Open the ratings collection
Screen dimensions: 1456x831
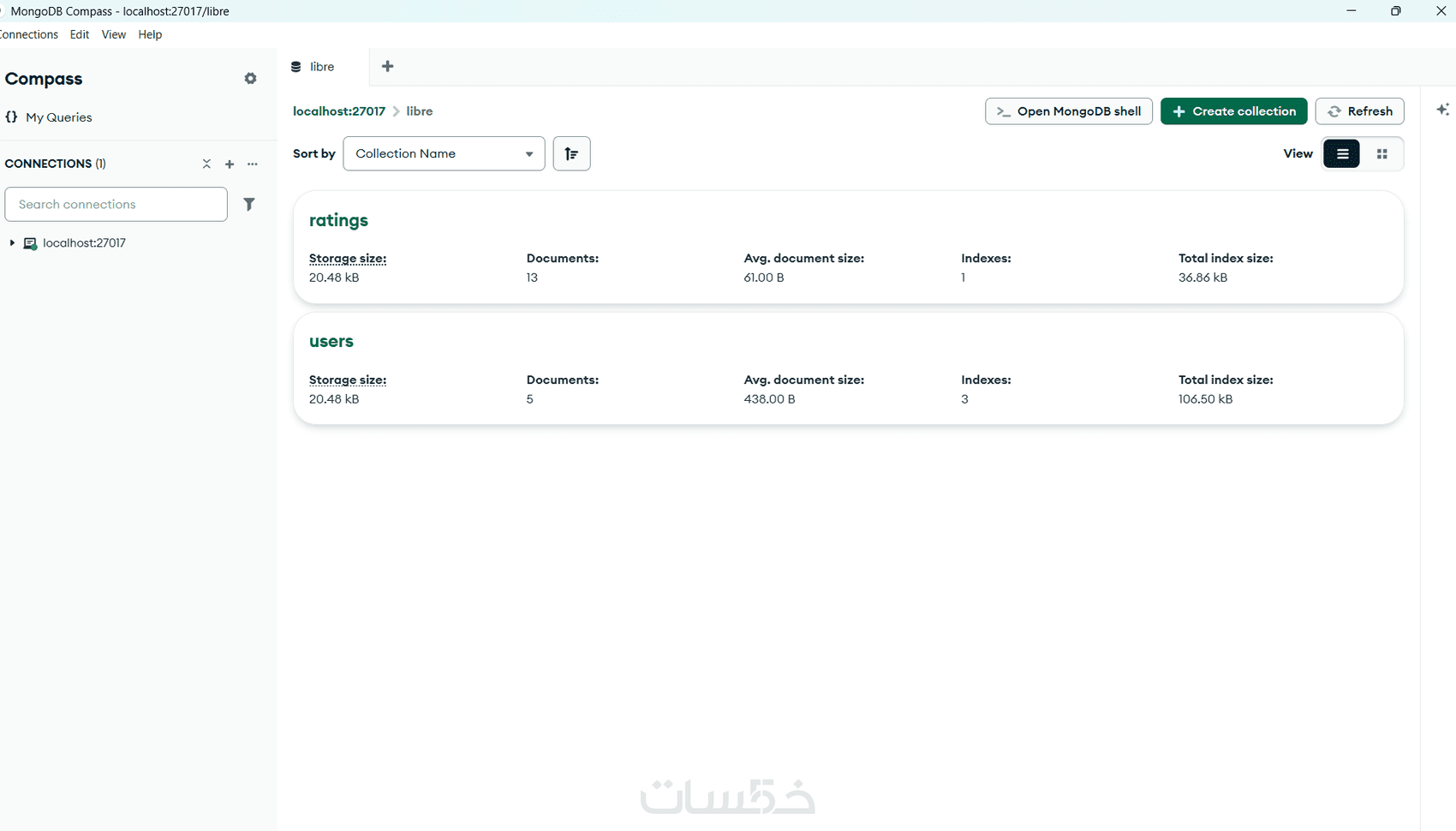tap(338, 220)
